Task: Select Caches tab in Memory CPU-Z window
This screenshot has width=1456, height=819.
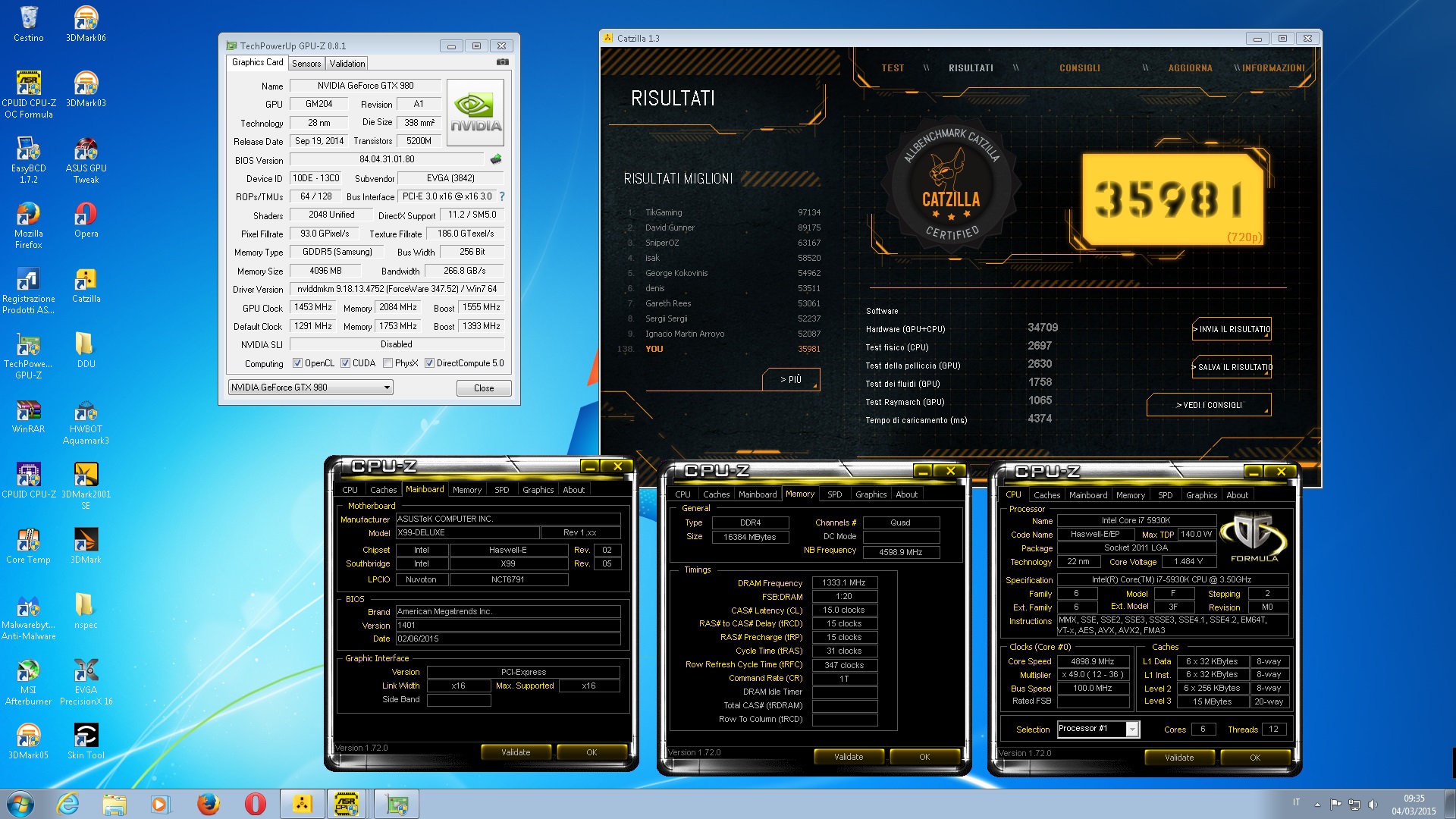Action: 716,494
